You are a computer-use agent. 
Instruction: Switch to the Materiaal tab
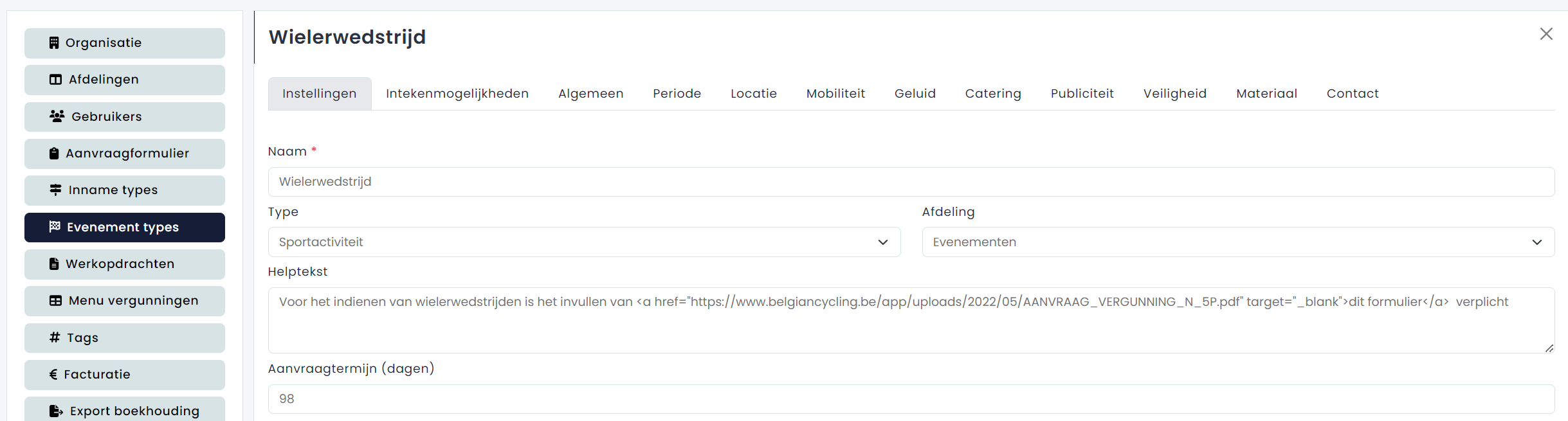[1267, 94]
